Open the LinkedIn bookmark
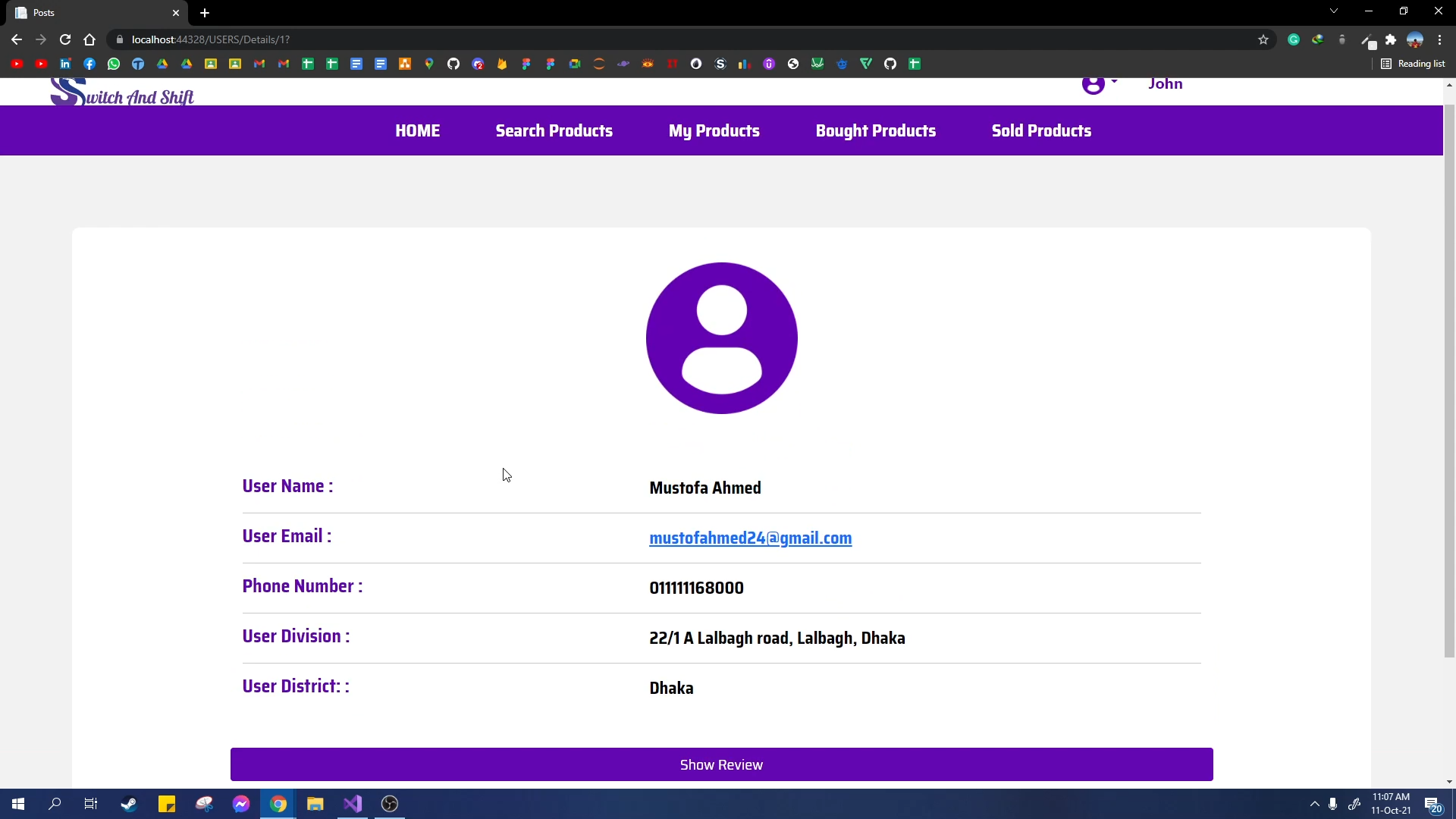Viewport: 1456px width, 819px height. (x=65, y=64)
